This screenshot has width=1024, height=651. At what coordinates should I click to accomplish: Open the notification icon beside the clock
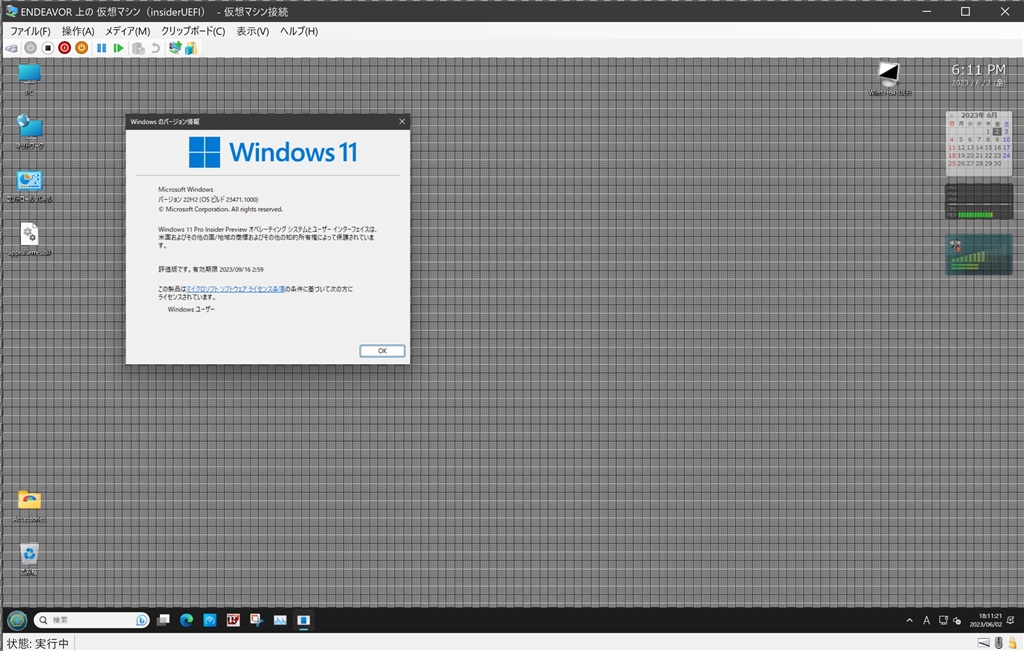[x=1011, y=620]
